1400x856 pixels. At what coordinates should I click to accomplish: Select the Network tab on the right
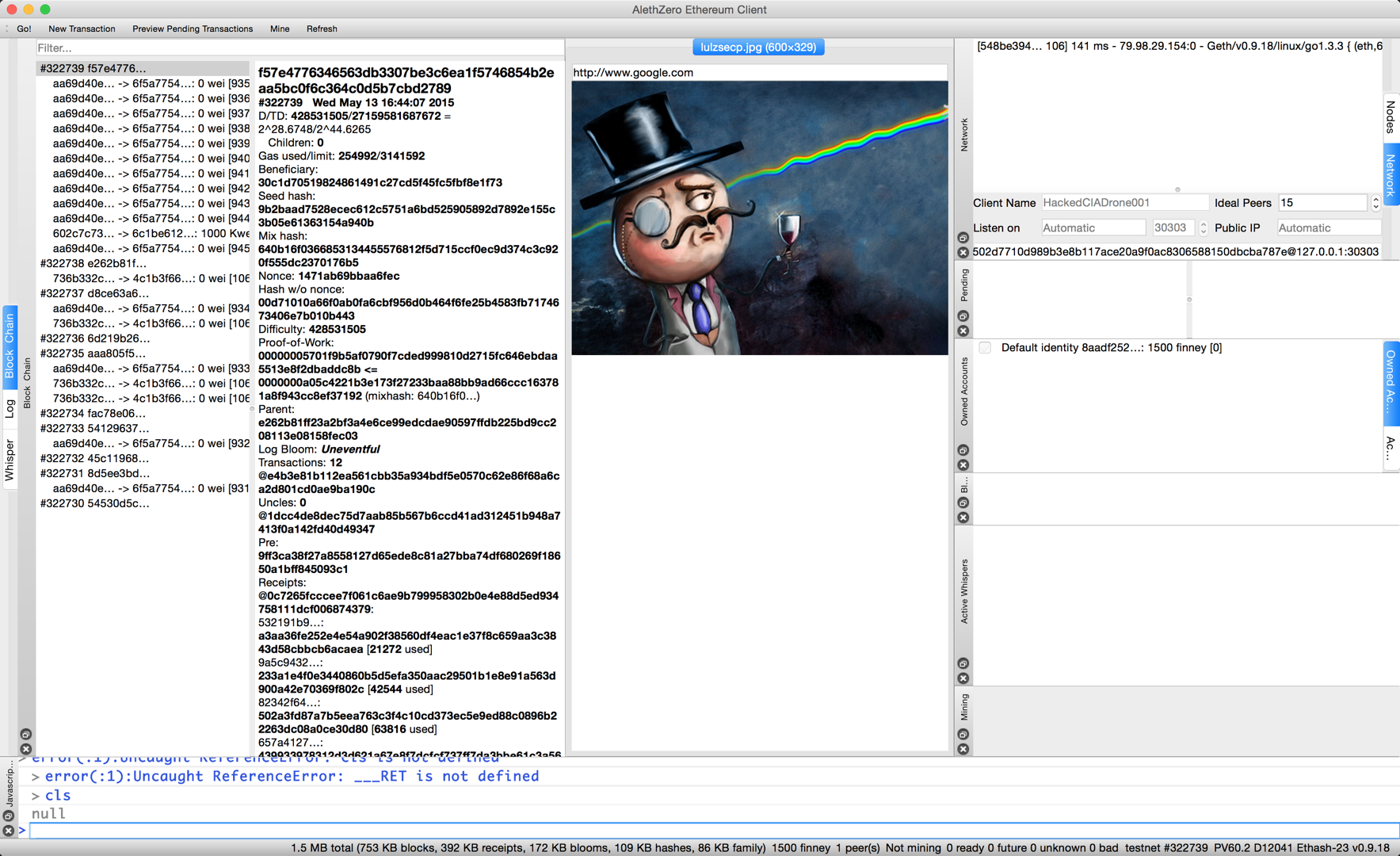[1390, 174]
